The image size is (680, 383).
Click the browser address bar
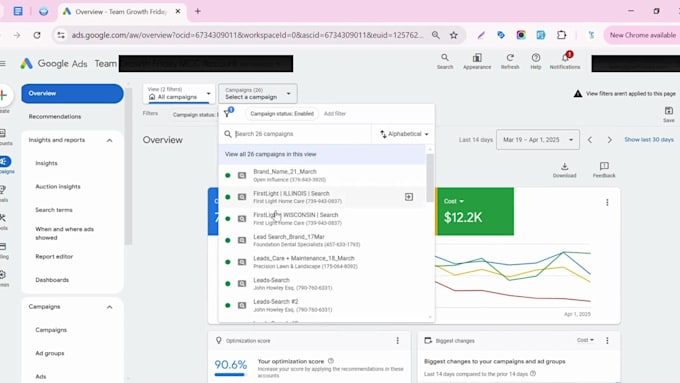tap(247, 35)
